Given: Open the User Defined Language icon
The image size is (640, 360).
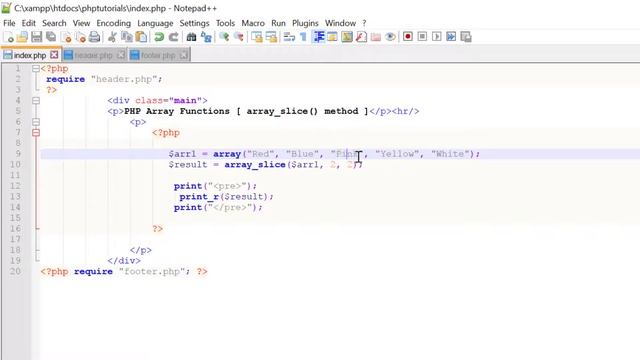Looking at the screenshot, I should (x=332, y=37).
